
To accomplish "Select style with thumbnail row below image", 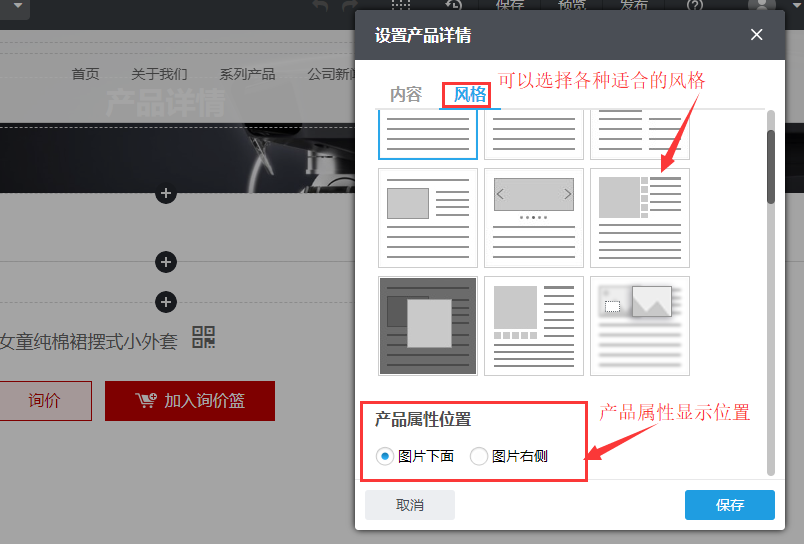I will (534, 326).
